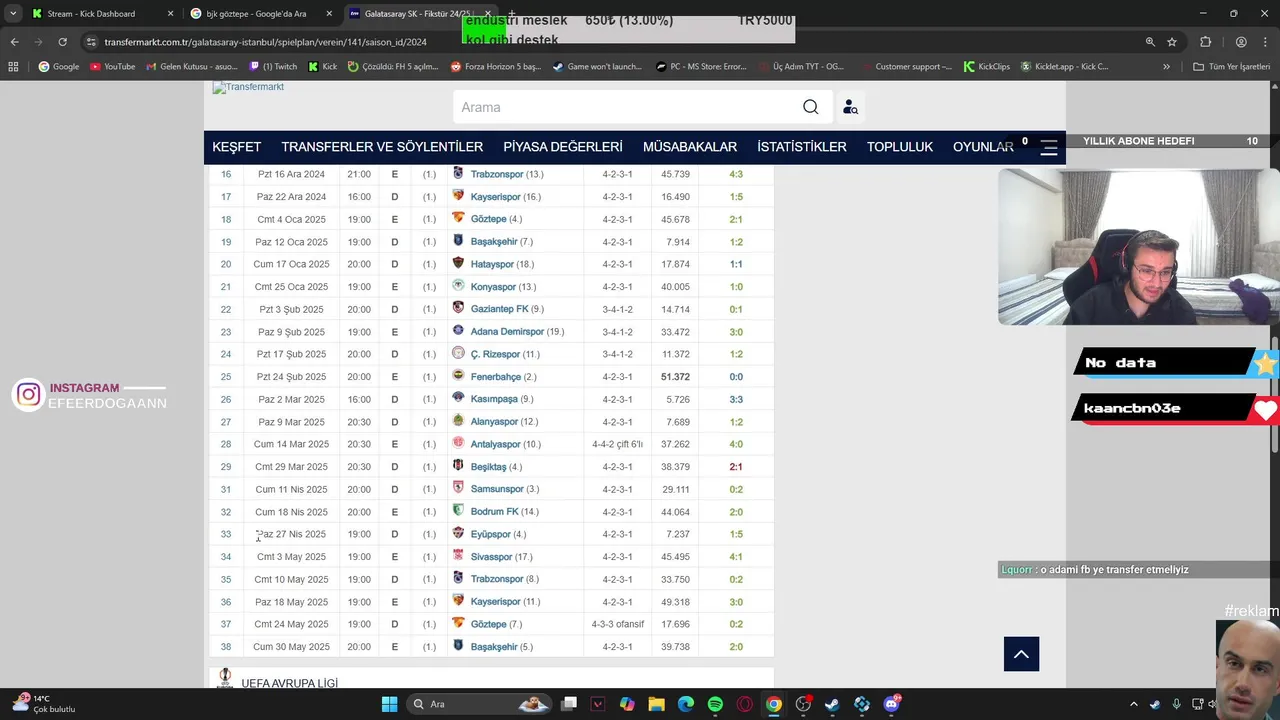Screen dimensions: 1280x720
Task: Reload the page with the refresh icon
Action: click(62, 42)
